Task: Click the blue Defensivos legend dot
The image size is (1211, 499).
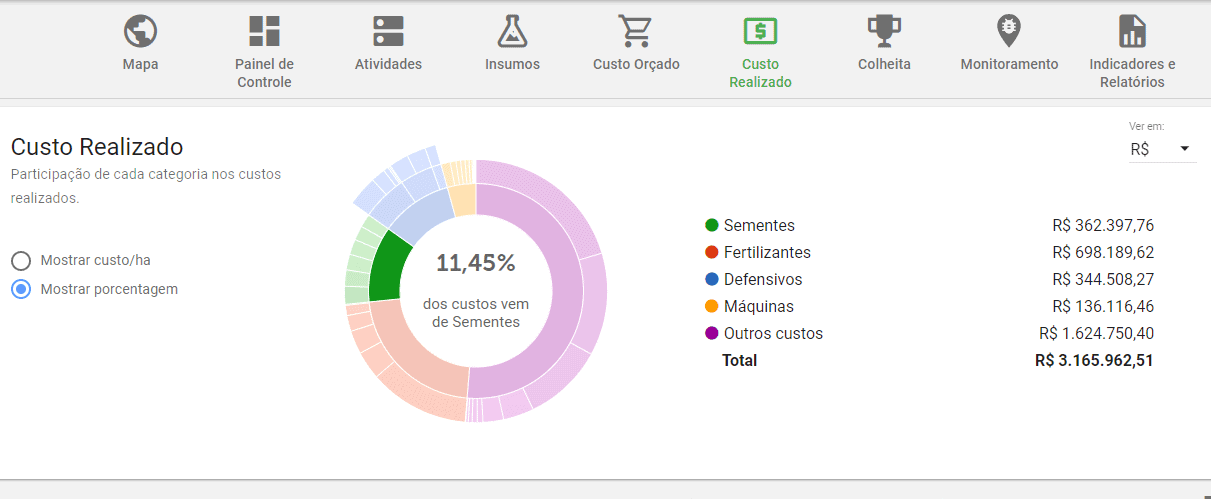Action: point(712,280)
